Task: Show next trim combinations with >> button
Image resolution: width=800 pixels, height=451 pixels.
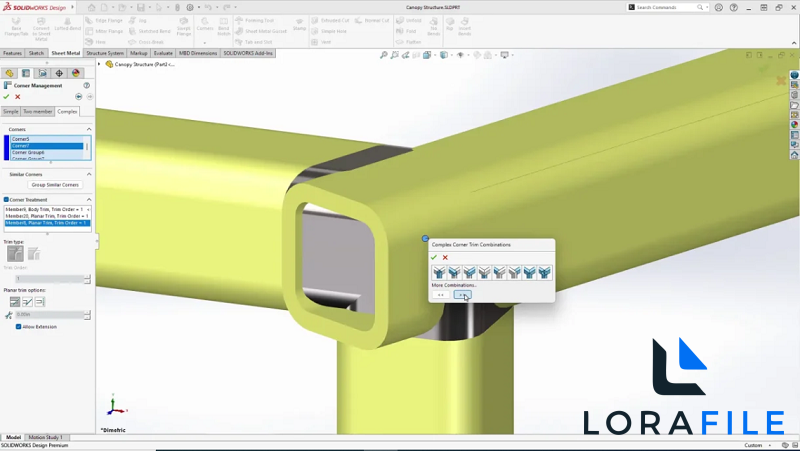Action: click(462, 294)
